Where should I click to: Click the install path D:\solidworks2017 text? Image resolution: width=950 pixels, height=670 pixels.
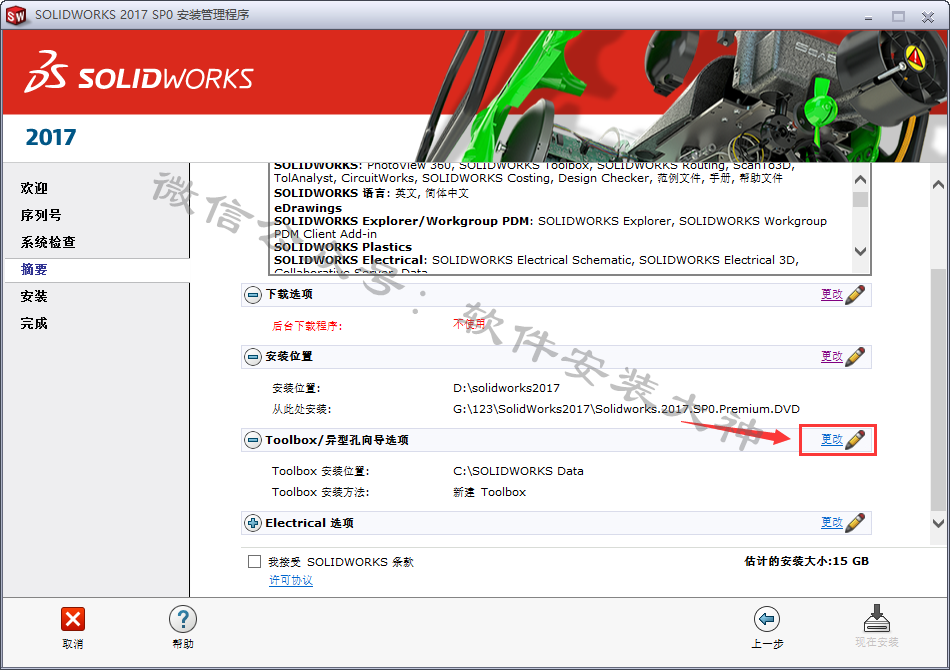point(507,388)
